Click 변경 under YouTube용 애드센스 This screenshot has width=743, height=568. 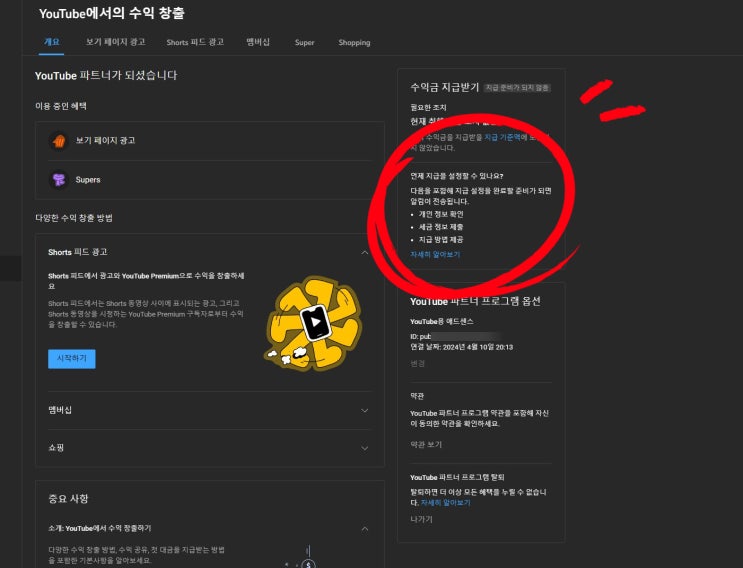point(417,363)
